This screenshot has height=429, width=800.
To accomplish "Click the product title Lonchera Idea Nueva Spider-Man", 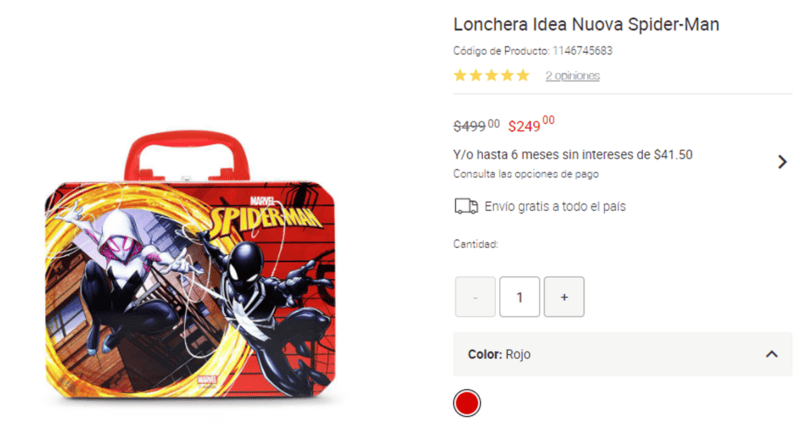I will (x=586, y=24).
